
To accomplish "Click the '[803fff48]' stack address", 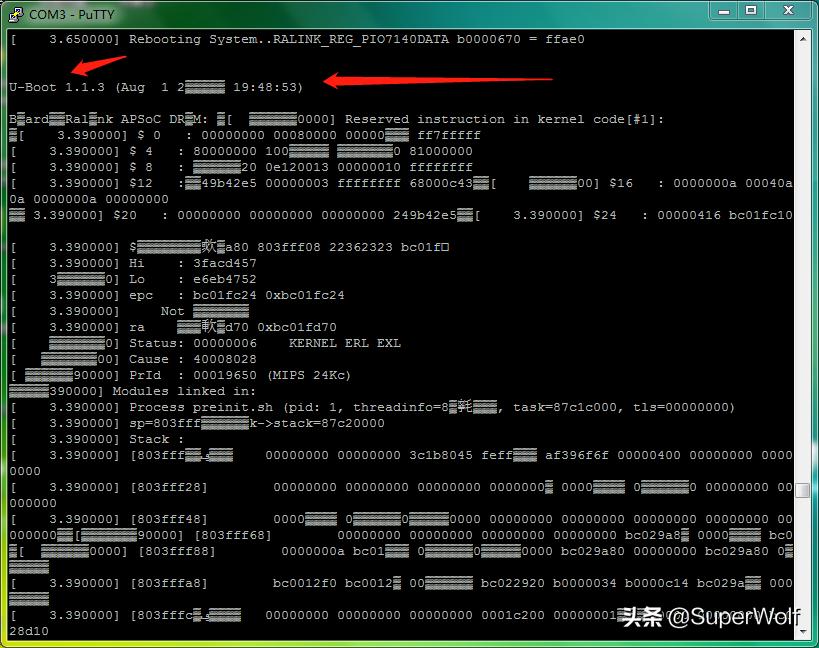I will click(x=169, y=519).
